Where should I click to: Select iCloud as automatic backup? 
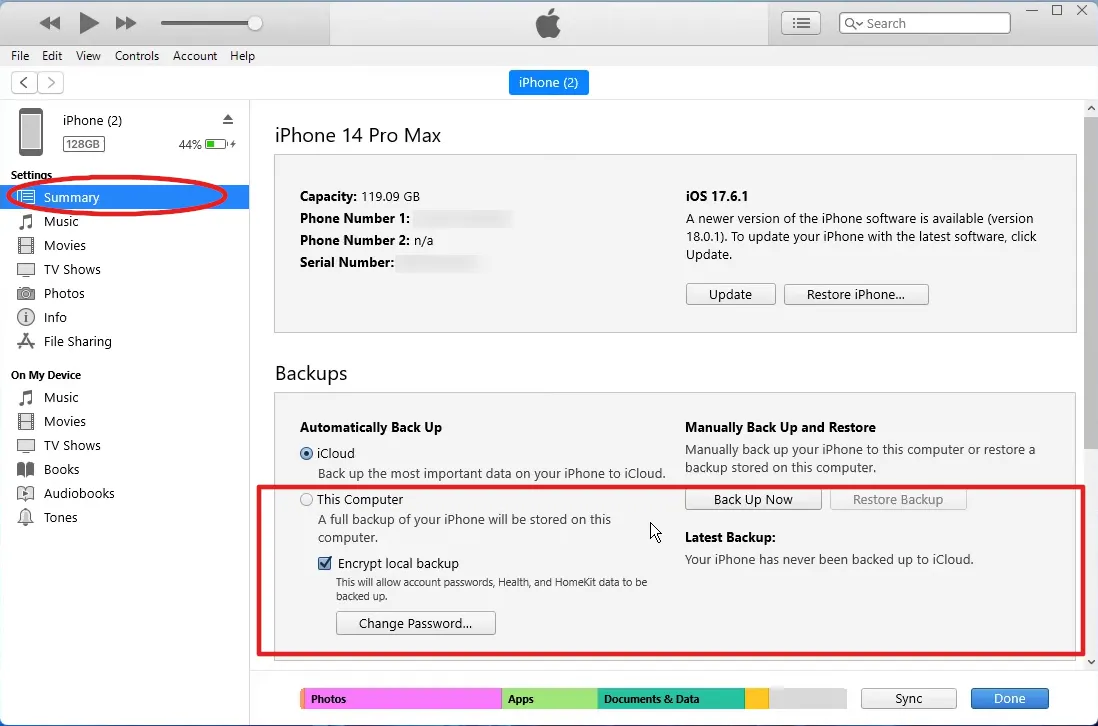coord(307,452)
